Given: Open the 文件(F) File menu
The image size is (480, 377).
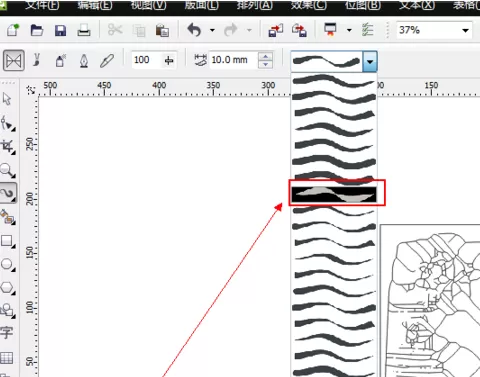Looking at the screenshot, I should (42, 5).
